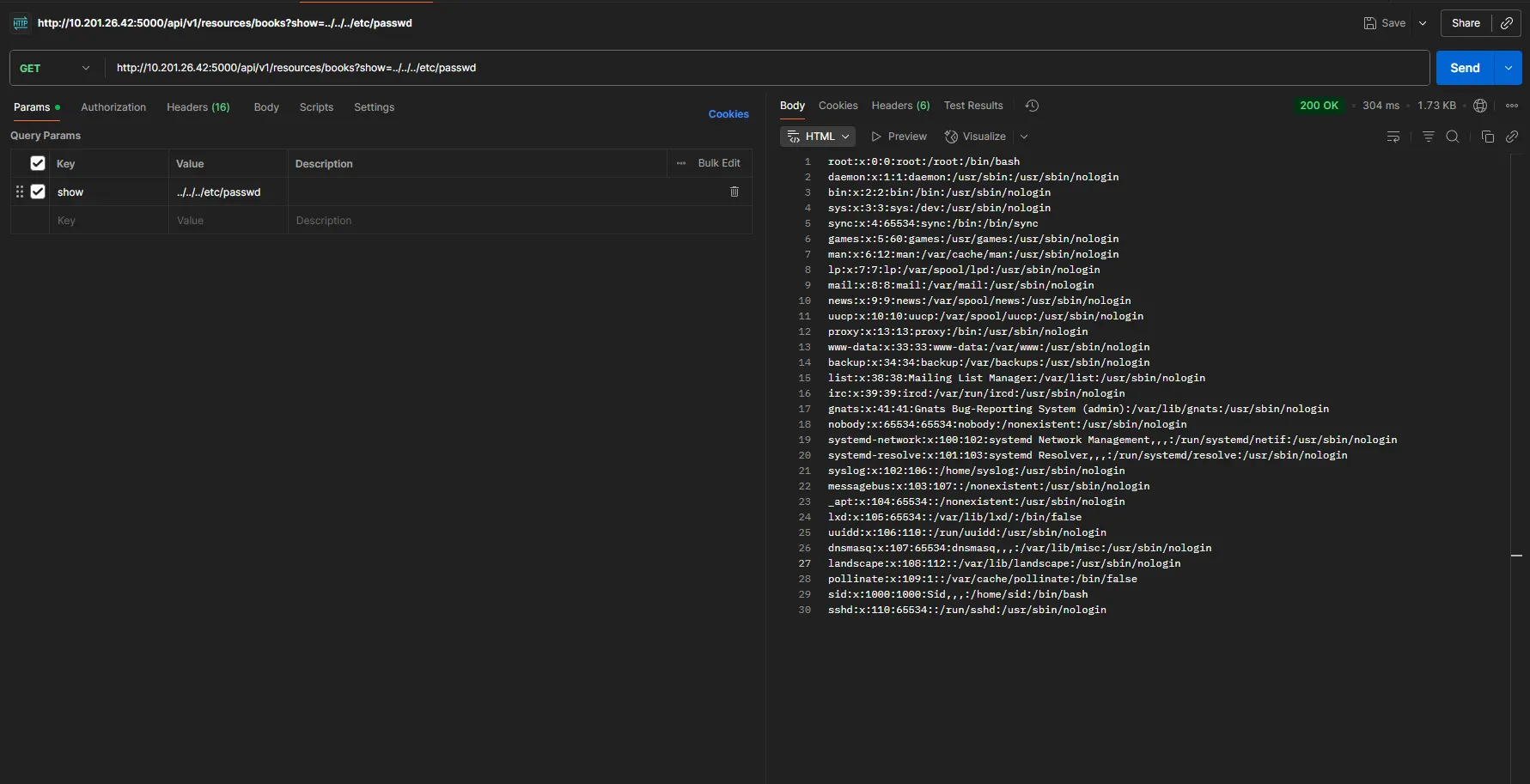Open the three-dot response options menu
Image resolution: width=1530 pixels, height=784 pixels.
pyautogui.click(x=1513, y=105)
